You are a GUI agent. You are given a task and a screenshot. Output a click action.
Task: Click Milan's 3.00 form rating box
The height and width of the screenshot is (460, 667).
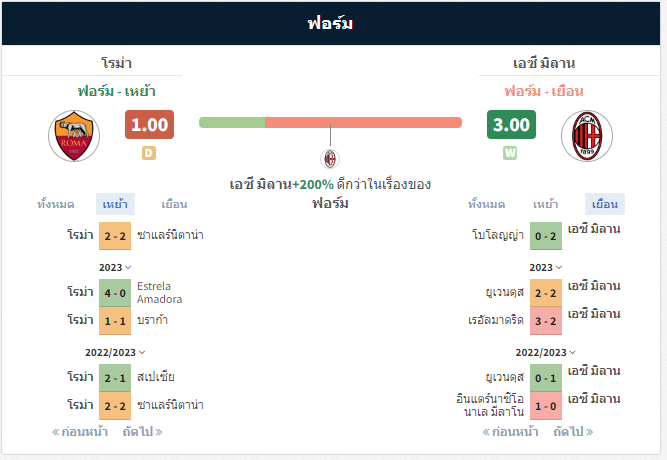pos(511,125)
